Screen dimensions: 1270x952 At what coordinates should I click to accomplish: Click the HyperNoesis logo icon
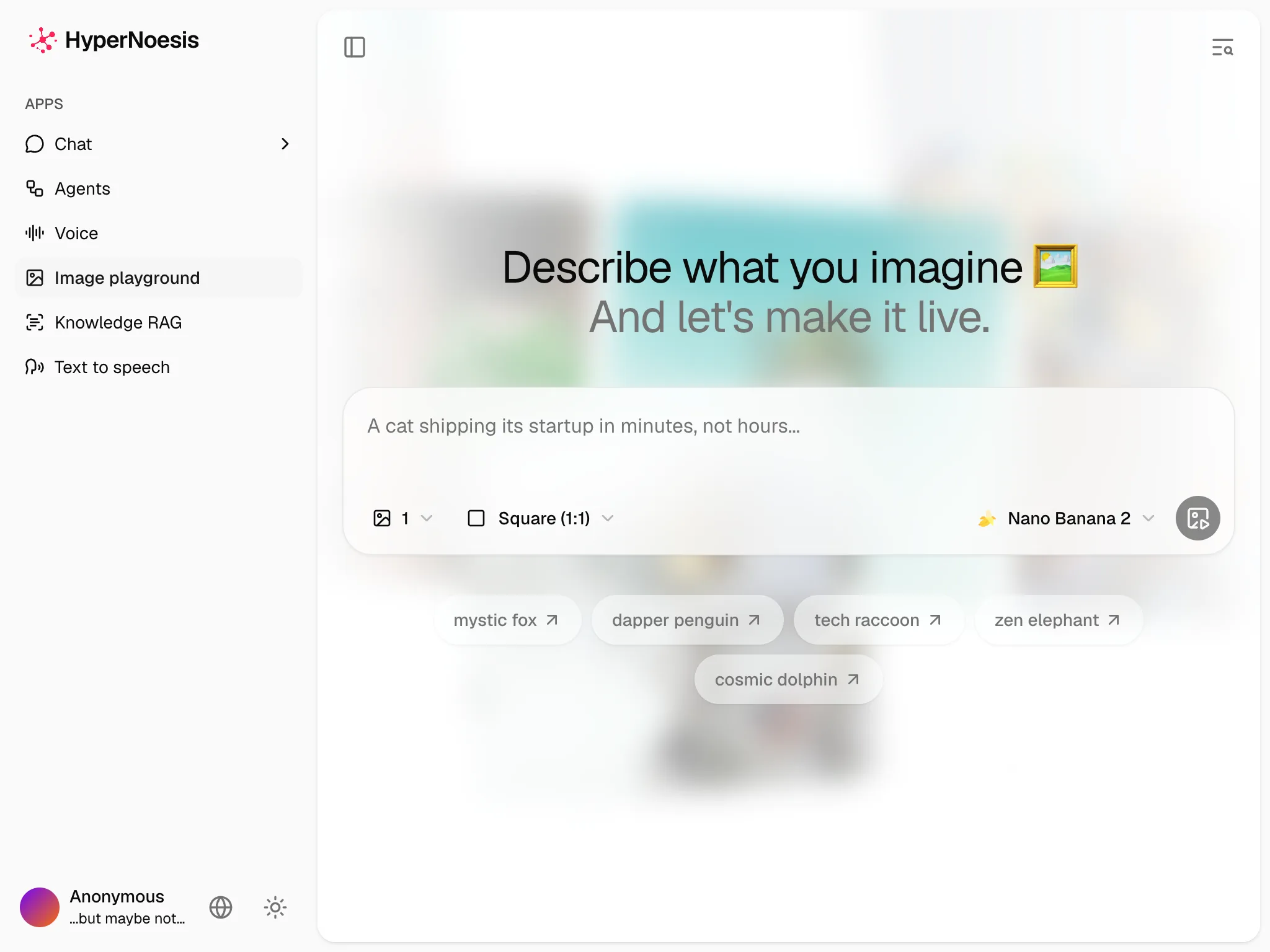click(42, 40)
